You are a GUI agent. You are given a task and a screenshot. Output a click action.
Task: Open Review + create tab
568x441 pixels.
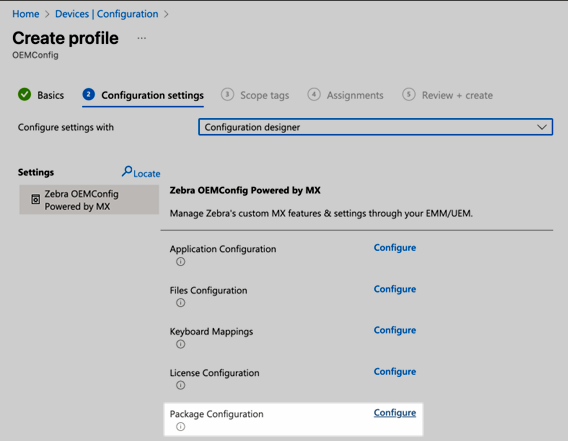[x=447, y=95]
